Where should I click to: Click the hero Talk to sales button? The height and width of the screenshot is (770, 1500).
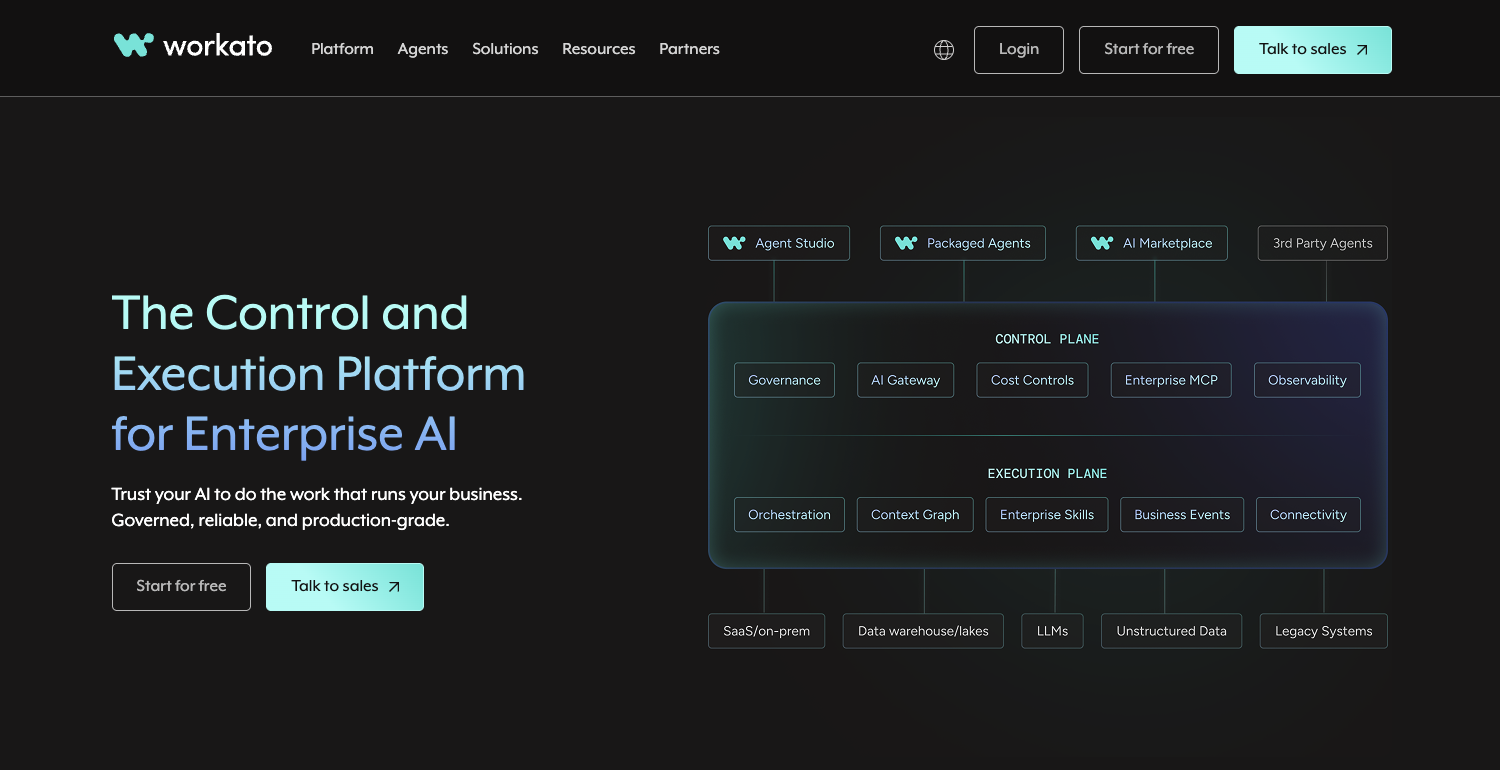[x=345, y=587]
